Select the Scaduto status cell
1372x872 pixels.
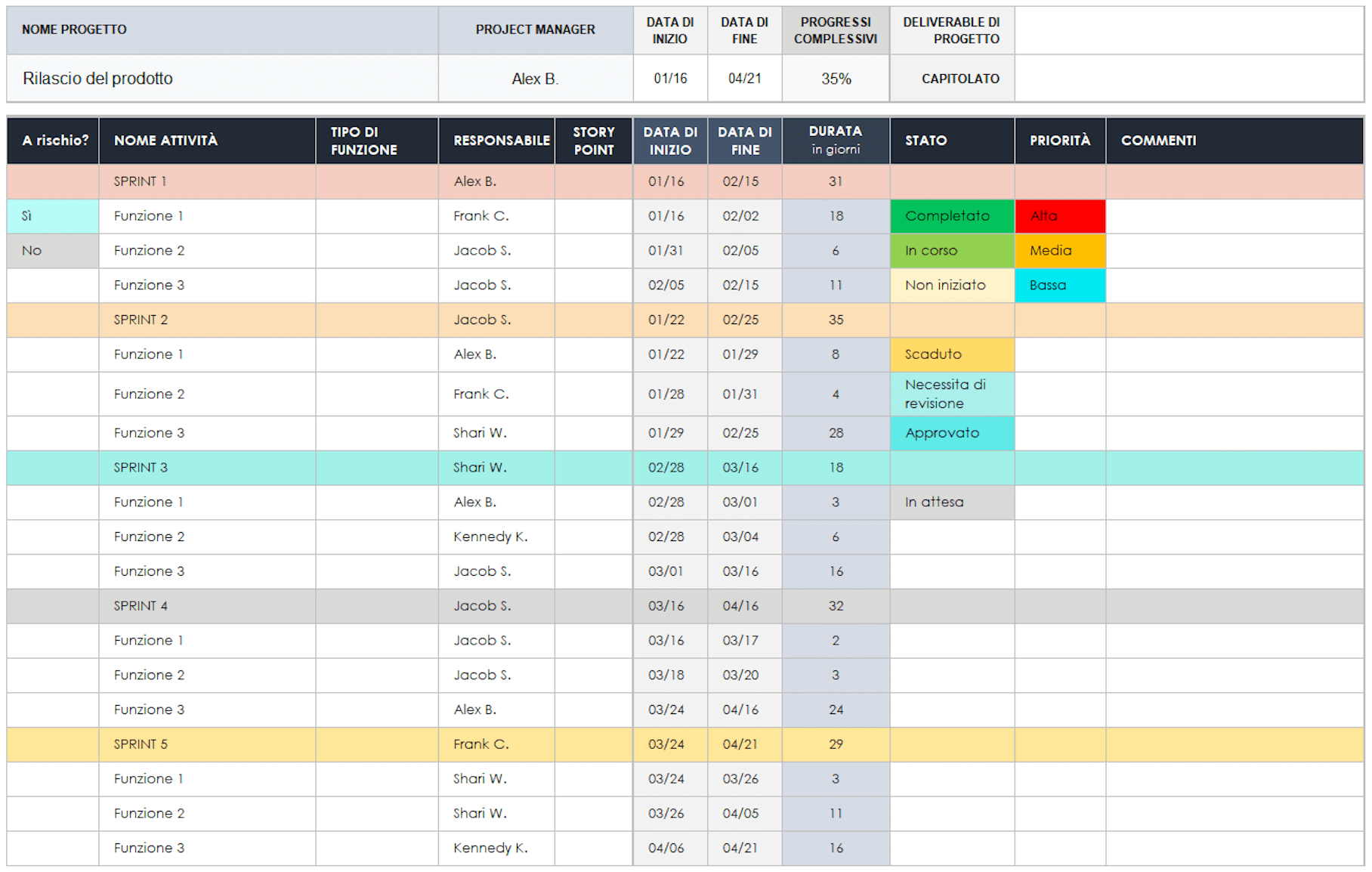[x=951, y=354]
